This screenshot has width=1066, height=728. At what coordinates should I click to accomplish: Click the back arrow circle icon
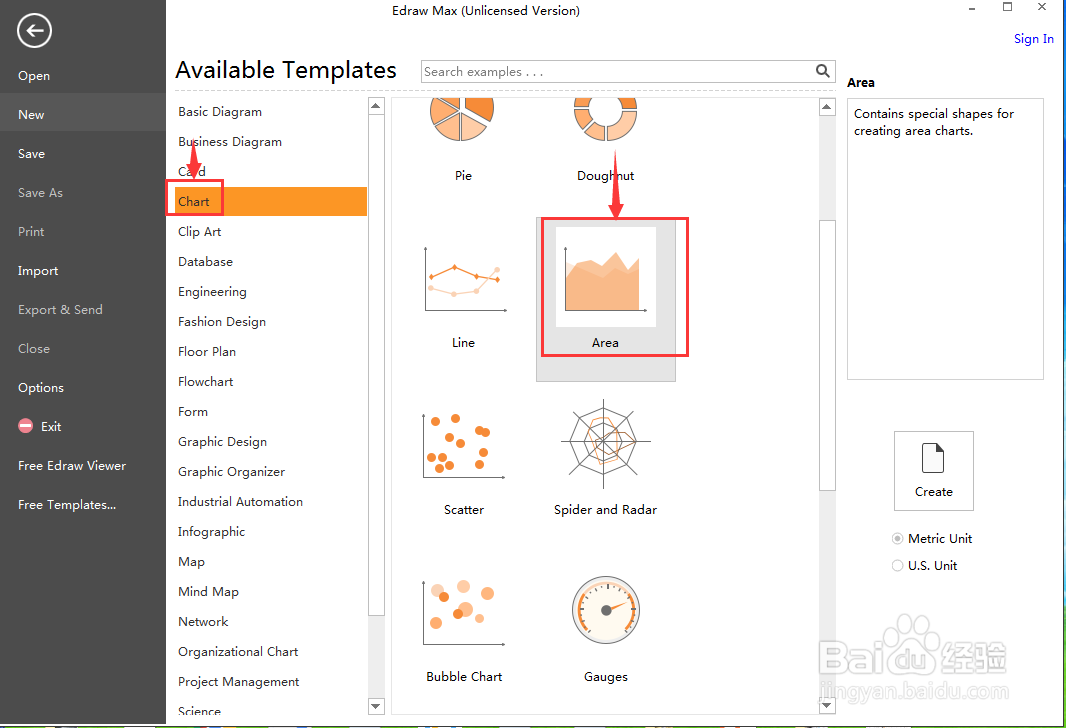tap(34, 31)
